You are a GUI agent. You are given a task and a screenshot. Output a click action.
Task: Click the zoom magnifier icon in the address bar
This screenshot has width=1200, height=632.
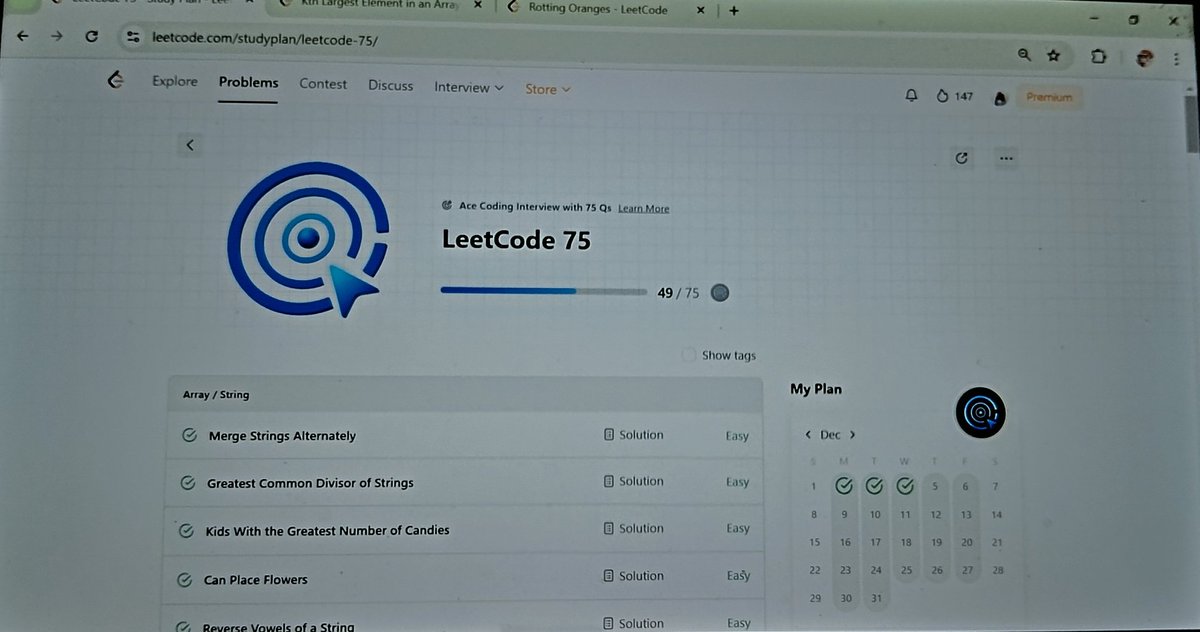(1023, 55)
